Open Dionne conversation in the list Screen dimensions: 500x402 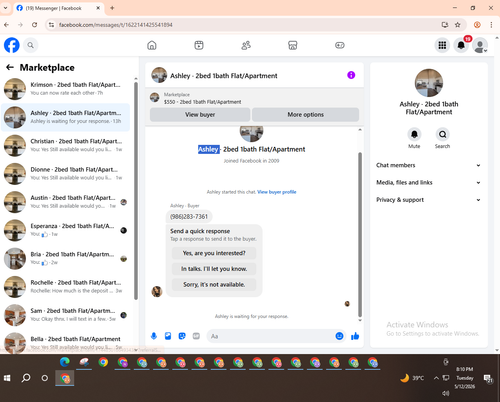click(66, 174)
